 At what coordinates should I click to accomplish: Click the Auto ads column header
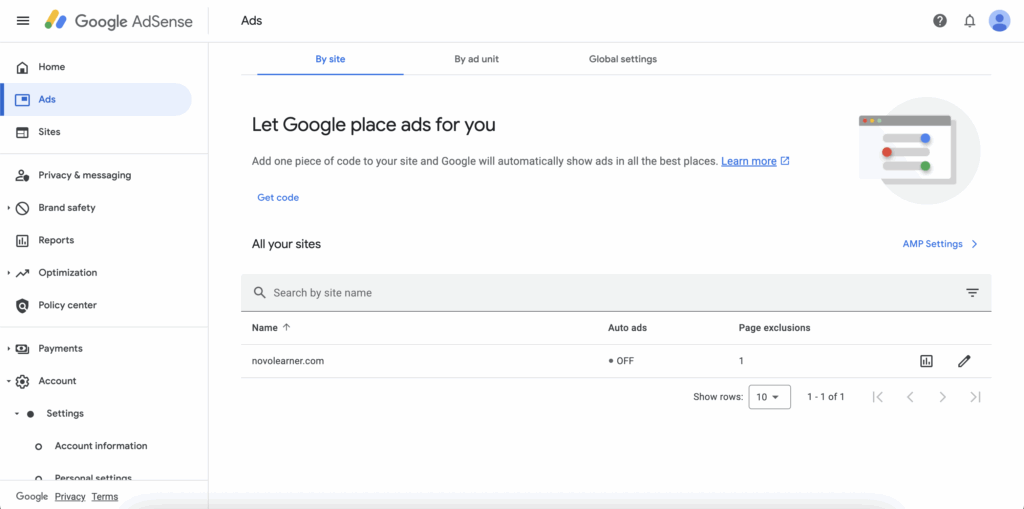coord(628,328)
